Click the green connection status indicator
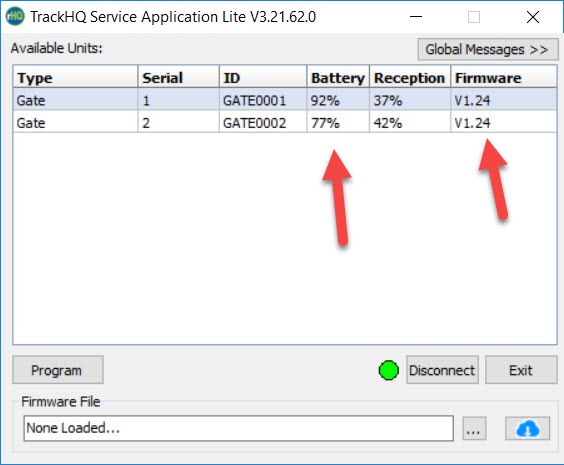 [388, 370]
